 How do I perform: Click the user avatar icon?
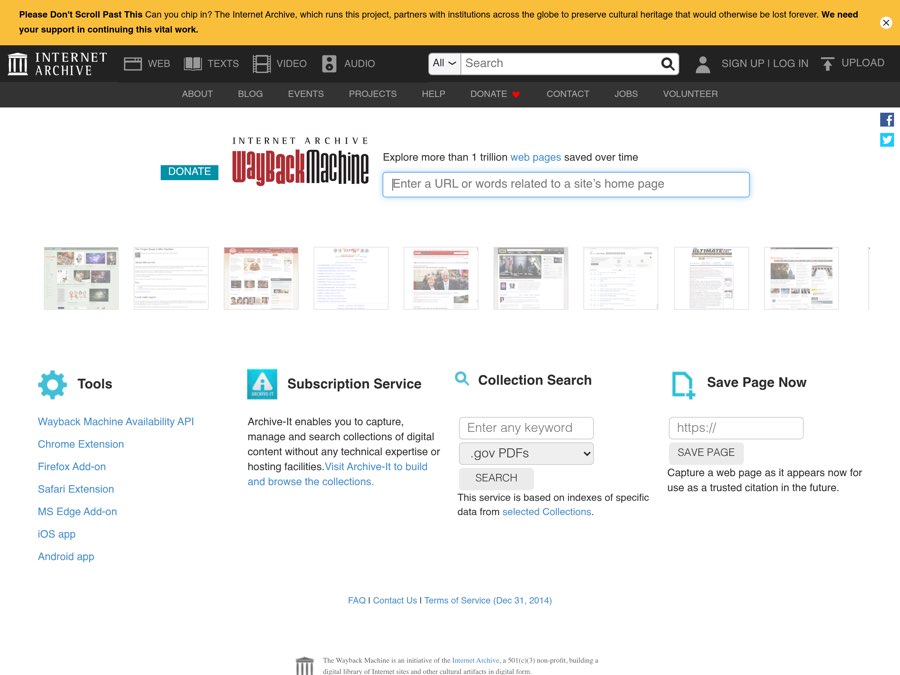click(x=703, y=64)
